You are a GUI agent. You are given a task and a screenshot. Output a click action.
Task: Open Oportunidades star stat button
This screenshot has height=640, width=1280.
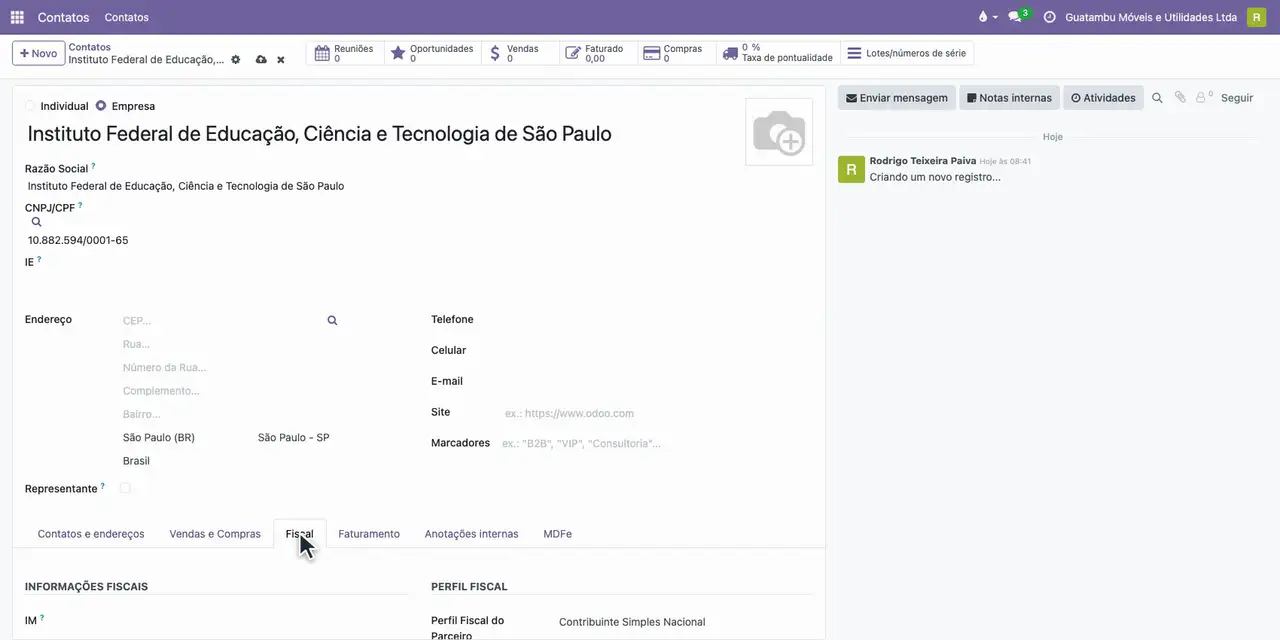[x=432, y=53]
